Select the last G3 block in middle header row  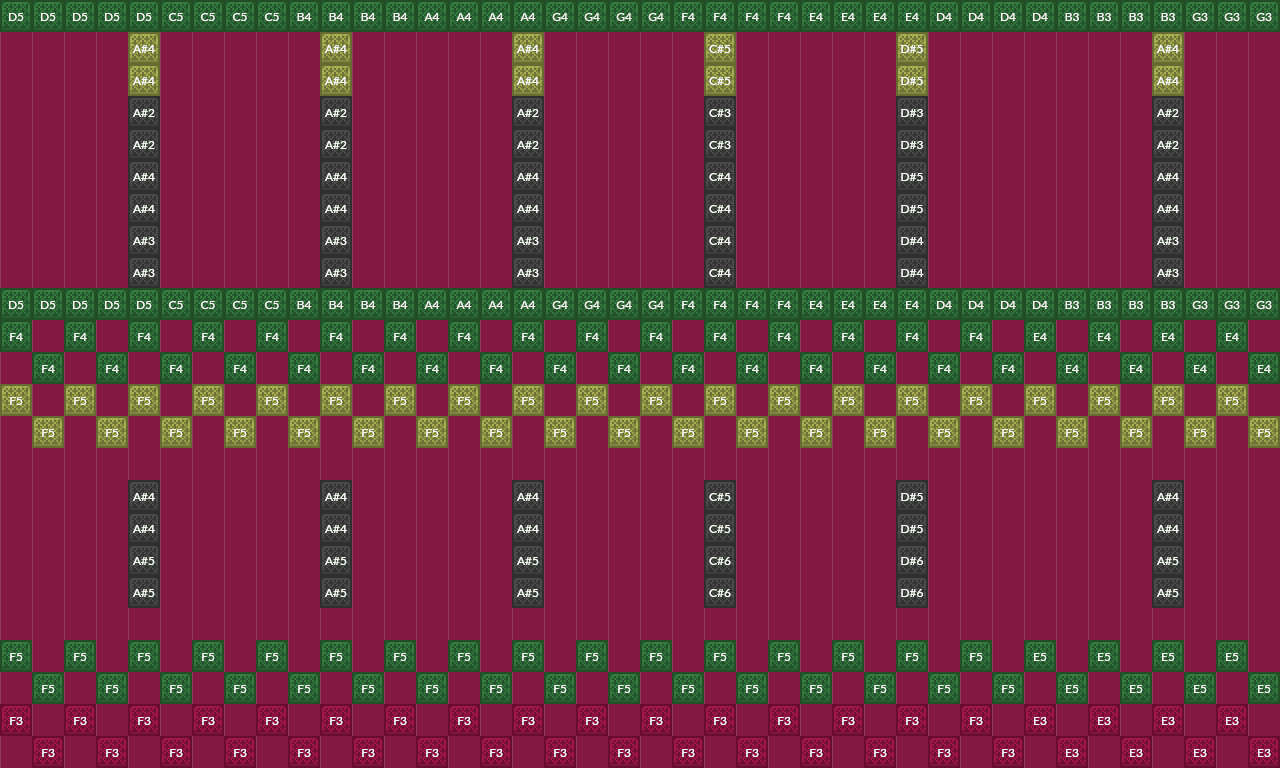click(1264, 304)
